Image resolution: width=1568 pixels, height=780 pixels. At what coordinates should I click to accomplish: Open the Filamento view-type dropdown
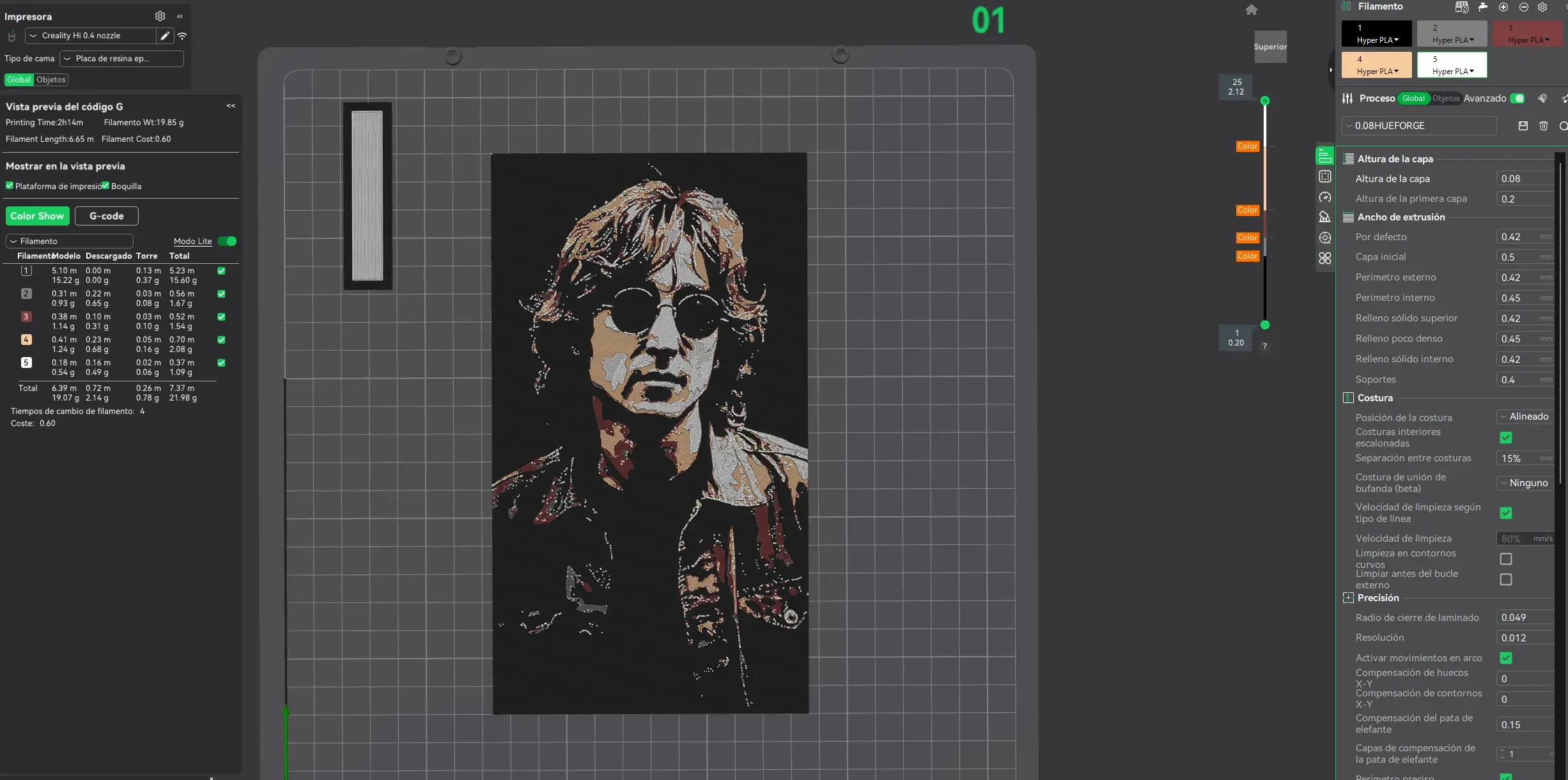(70, 241)
